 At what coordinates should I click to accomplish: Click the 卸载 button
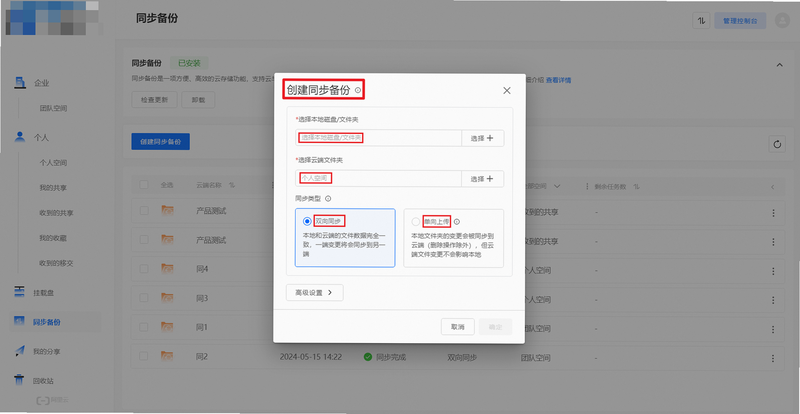(x=198, y=100)
